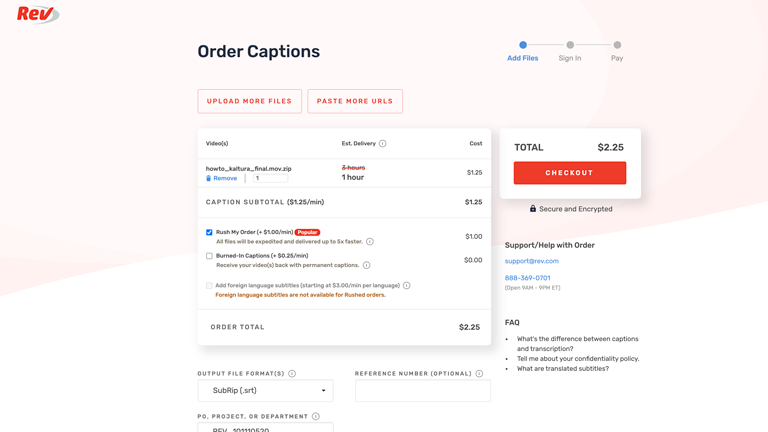Click the Burned-In Captions info icon
768x432 pixels.
tap(367, 266)
